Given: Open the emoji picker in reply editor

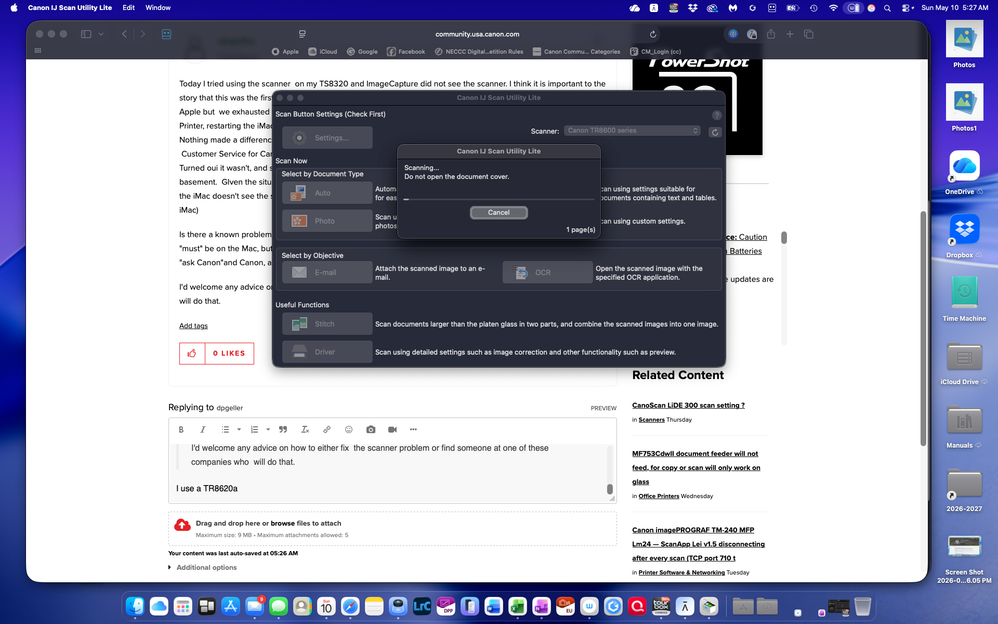Looking at the screenshot, I should click(x=348, y=430).
